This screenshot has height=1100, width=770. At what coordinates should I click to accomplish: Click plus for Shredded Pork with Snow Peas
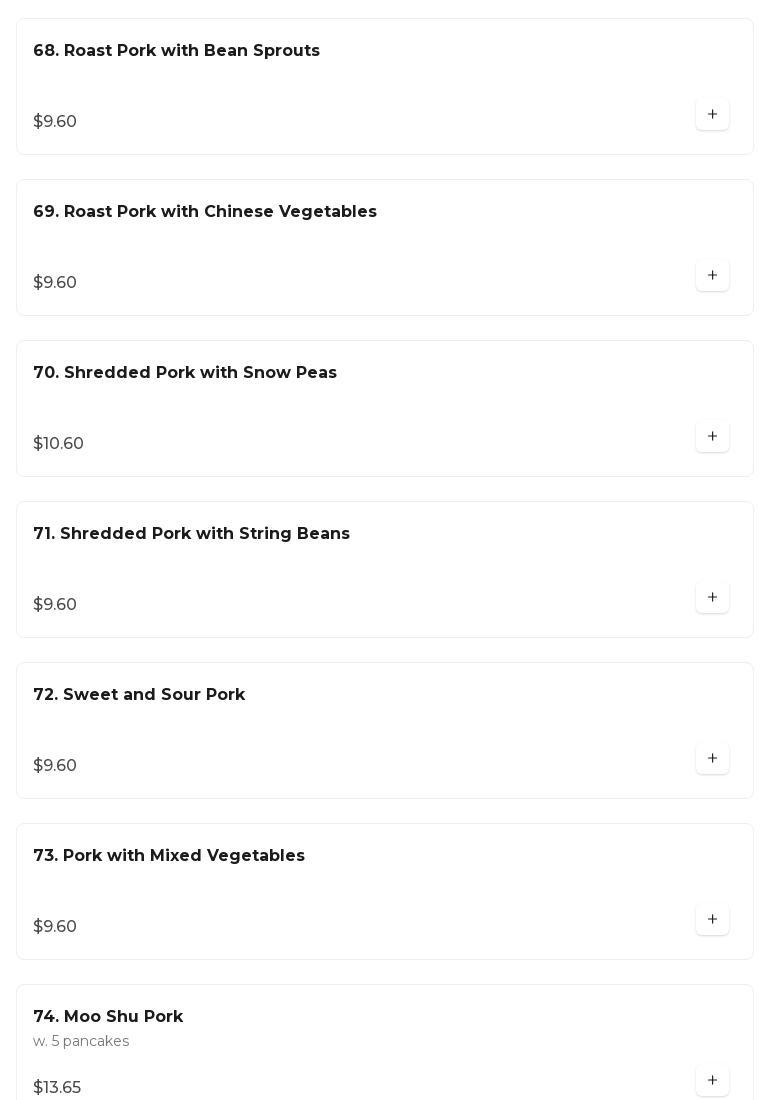[x=712, y=437]
